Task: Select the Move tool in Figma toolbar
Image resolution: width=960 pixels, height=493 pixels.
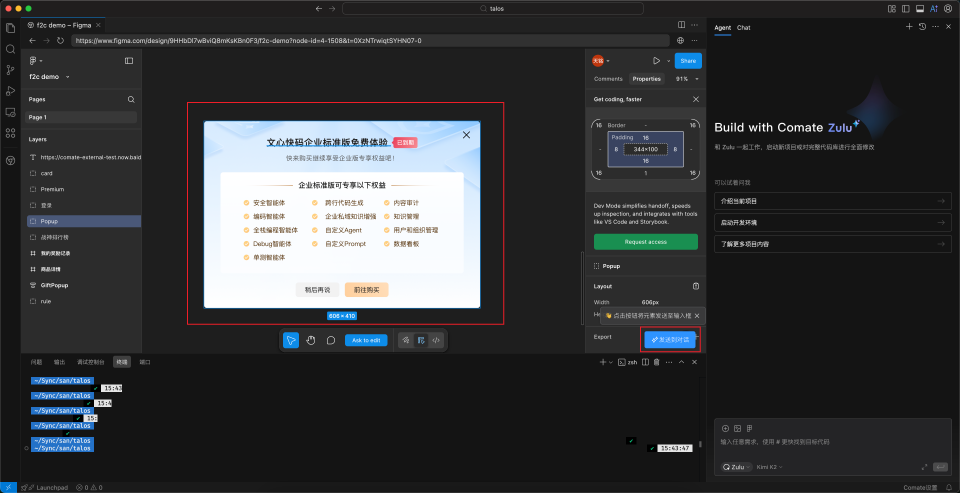Action: [290, 340]
